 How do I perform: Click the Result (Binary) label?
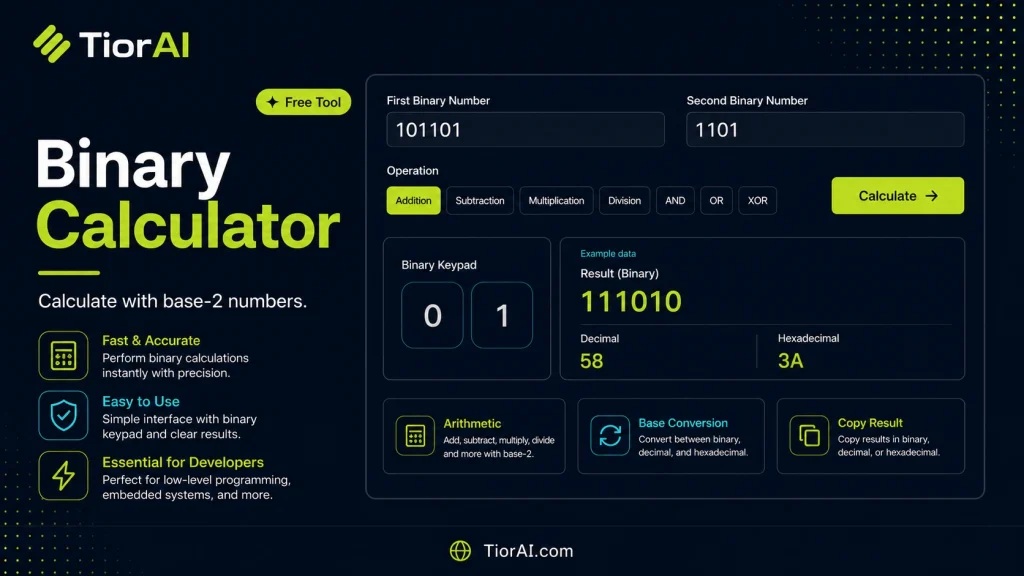click(x=619, y=273)
